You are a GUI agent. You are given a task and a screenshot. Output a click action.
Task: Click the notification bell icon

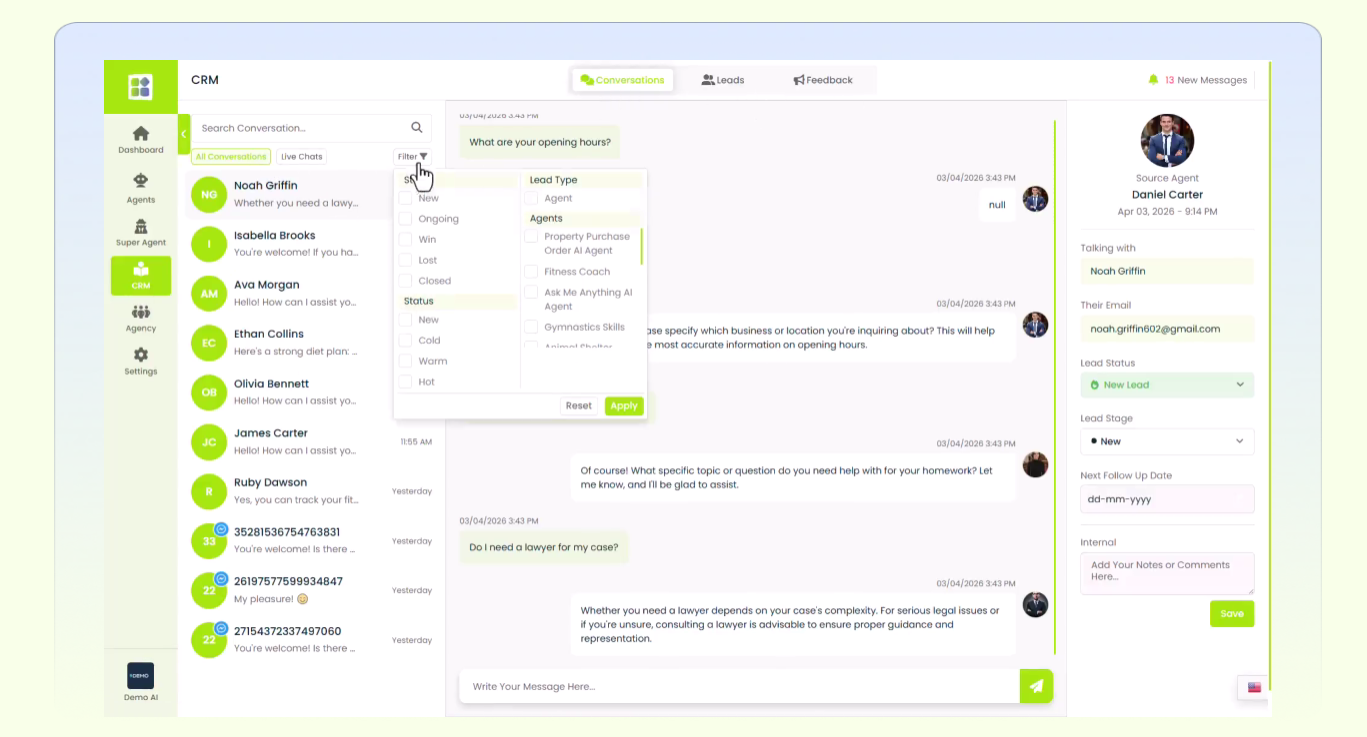pyautogui.click(x=1153, y=80)
